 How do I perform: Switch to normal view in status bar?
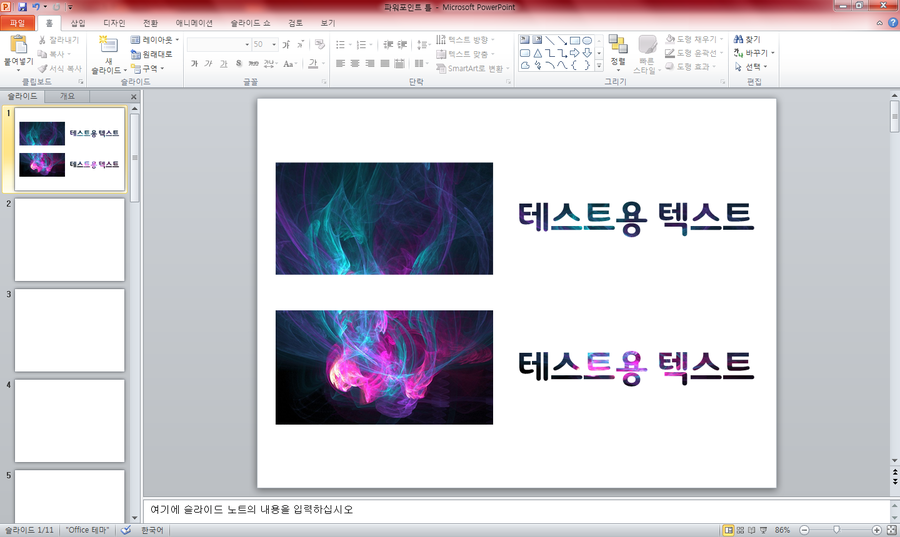[x=728, y=530]
